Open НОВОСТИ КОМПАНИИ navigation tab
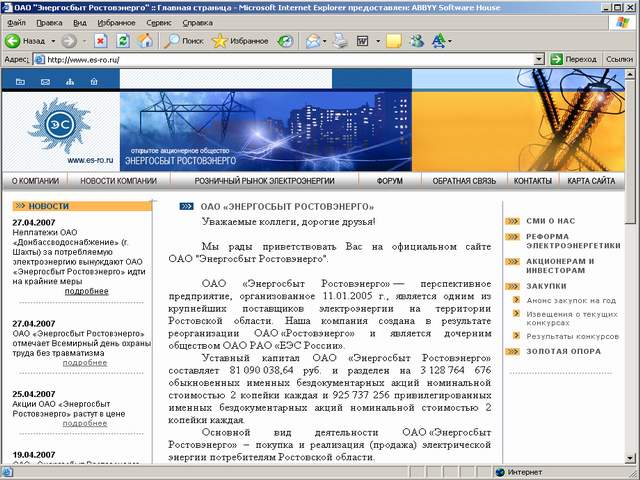 [x=118, y=181]
